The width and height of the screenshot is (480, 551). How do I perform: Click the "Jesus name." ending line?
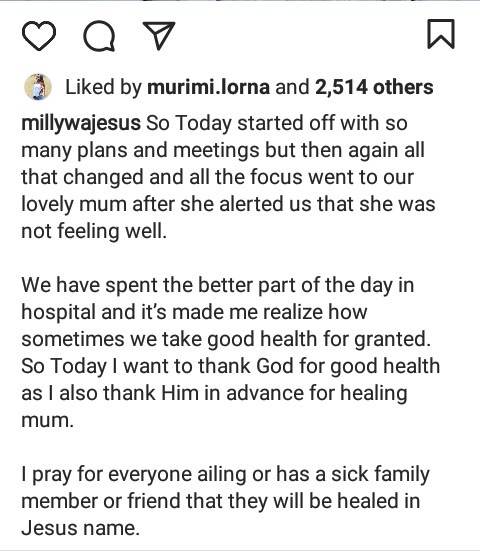(81, 528)
